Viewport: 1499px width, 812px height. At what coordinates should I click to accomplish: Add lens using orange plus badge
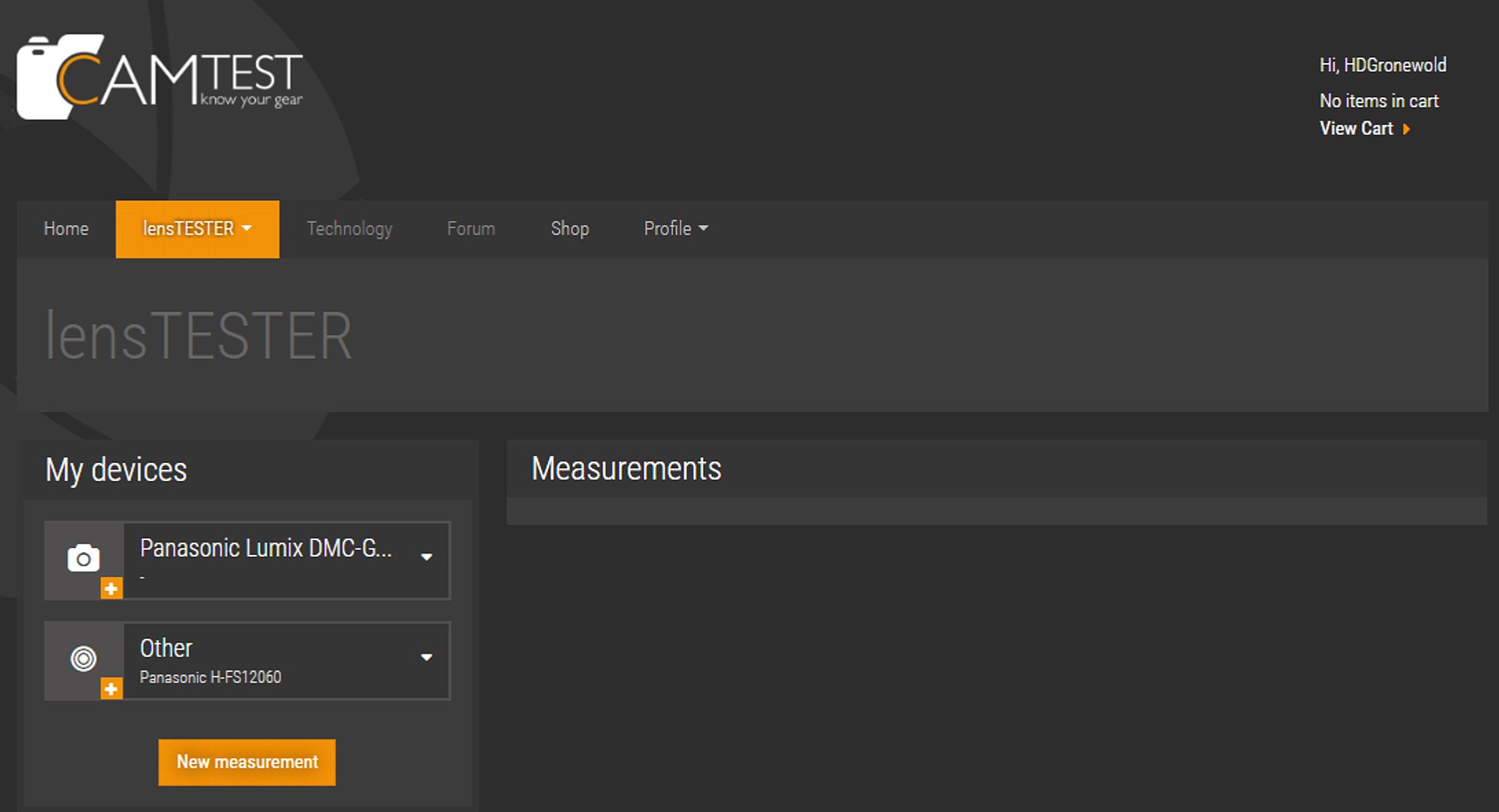(111, 689)
